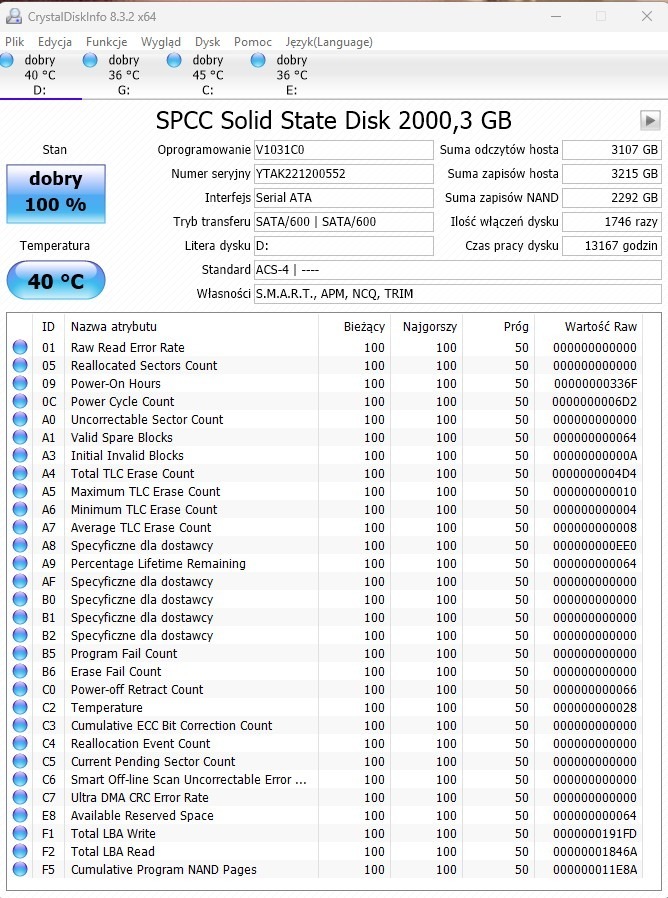Click status icon for Erase Fail Count
Screen dimensions: 668x898
pyautogui.click(x=20, y=671)
